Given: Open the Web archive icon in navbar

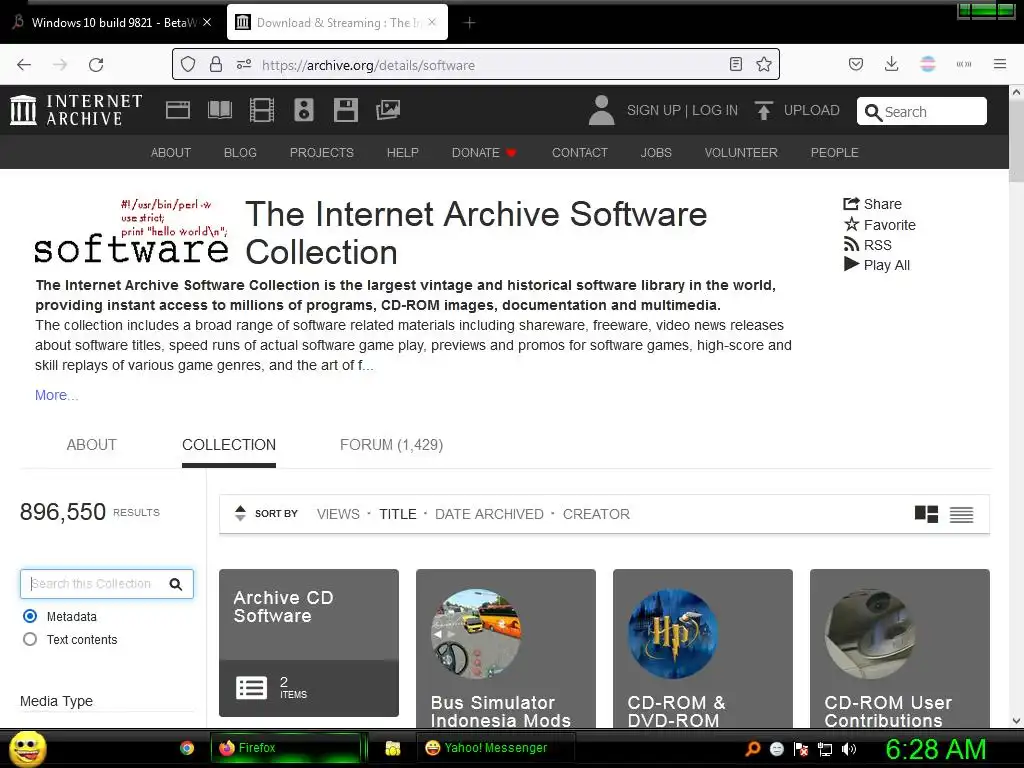Looking at the screenshot, I should click(x=178, y=110).
